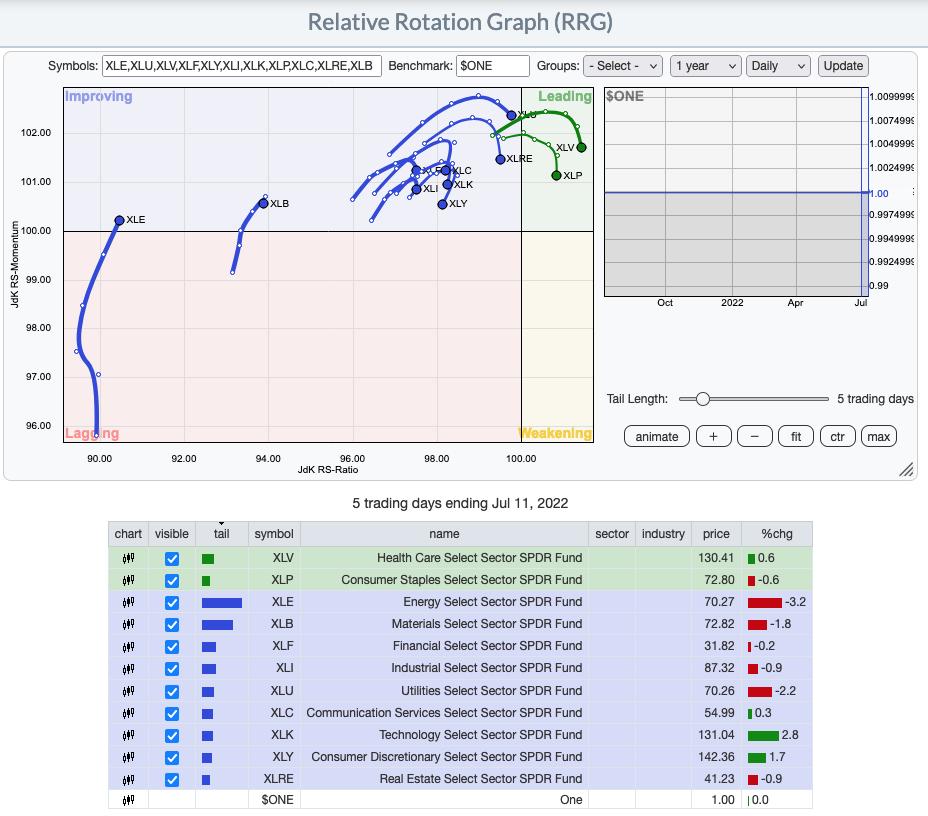Hide XLF from the graph
The image size is (928, 816).
pyautogui.click(x=172, y=647)
